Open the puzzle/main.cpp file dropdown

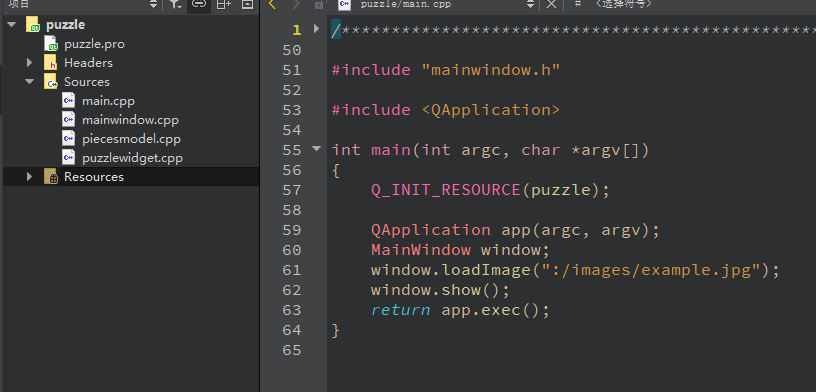[530, 4]
